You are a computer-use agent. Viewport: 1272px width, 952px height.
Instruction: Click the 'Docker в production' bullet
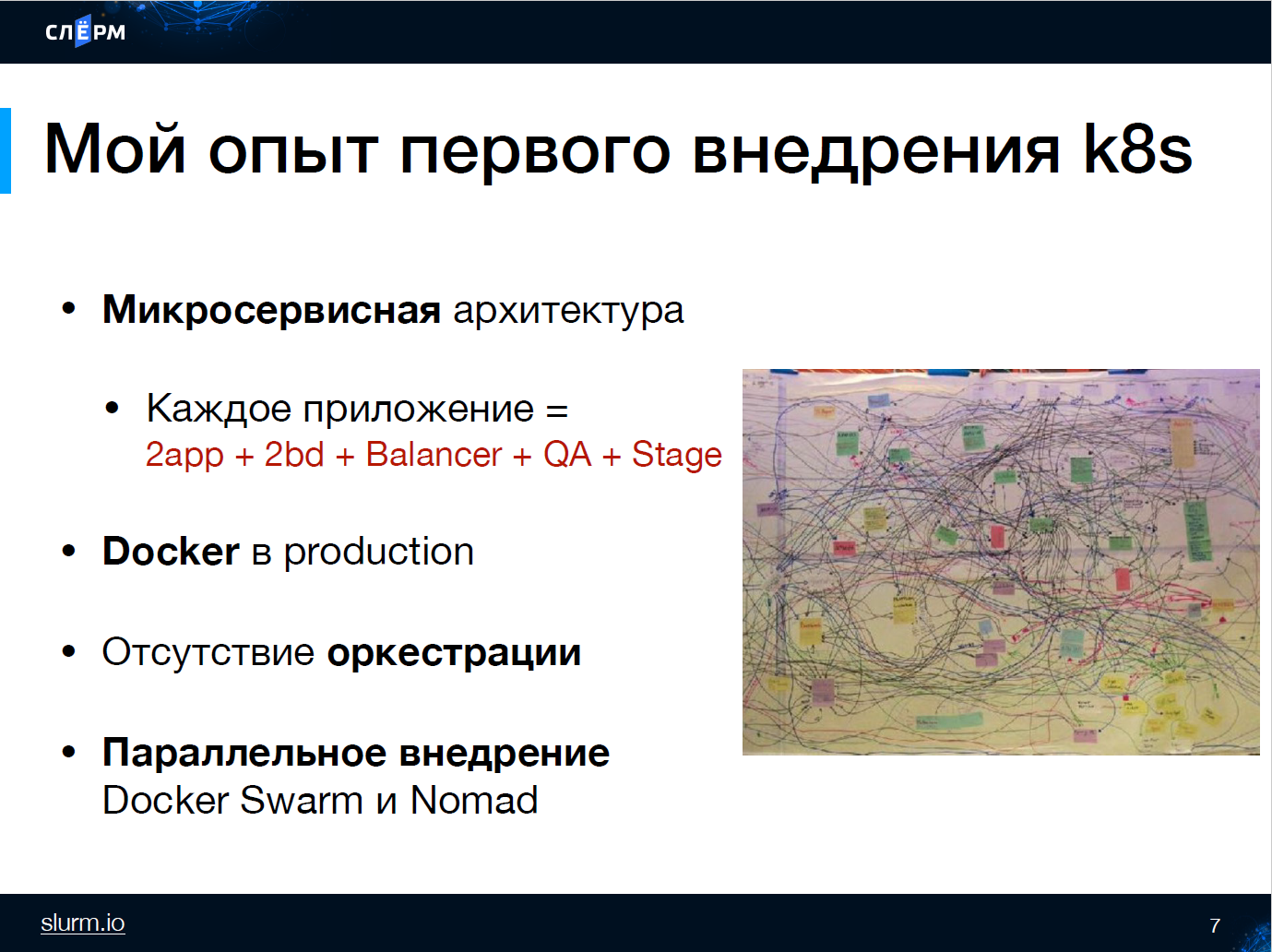(x=288, y=552)
